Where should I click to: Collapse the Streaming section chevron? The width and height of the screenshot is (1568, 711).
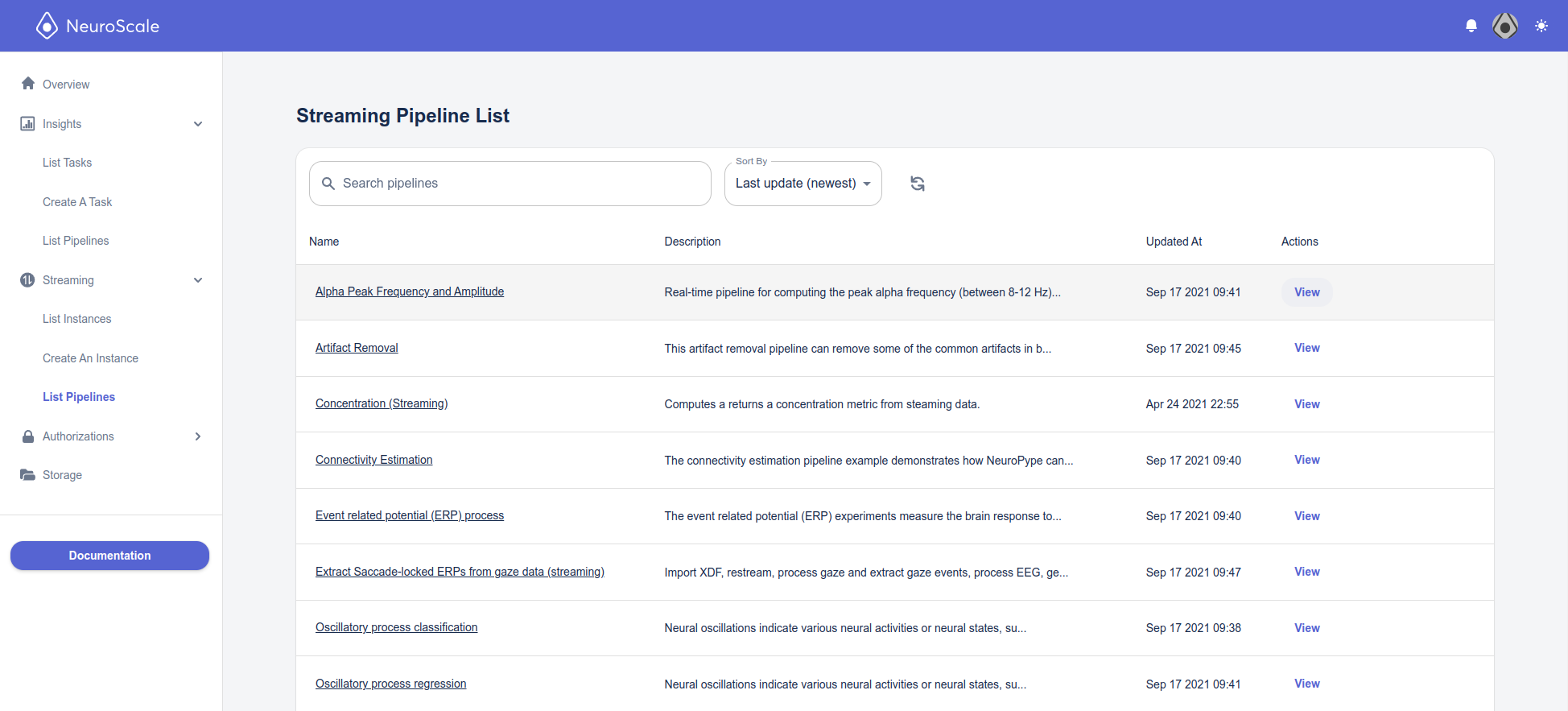click(x=198, y=280)
